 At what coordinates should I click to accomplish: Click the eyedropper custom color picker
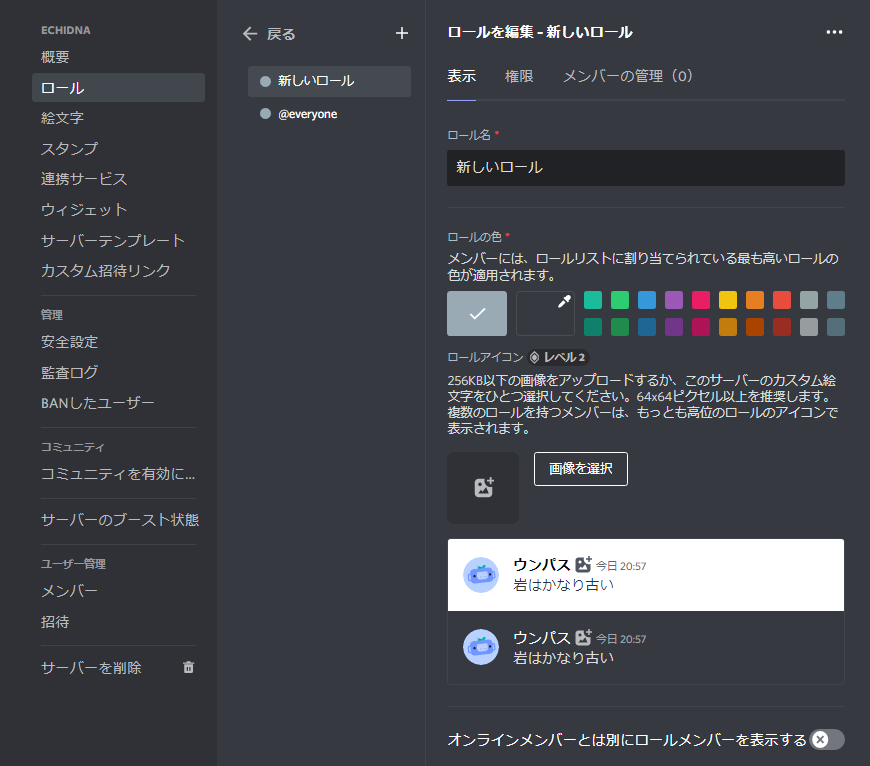545,313
